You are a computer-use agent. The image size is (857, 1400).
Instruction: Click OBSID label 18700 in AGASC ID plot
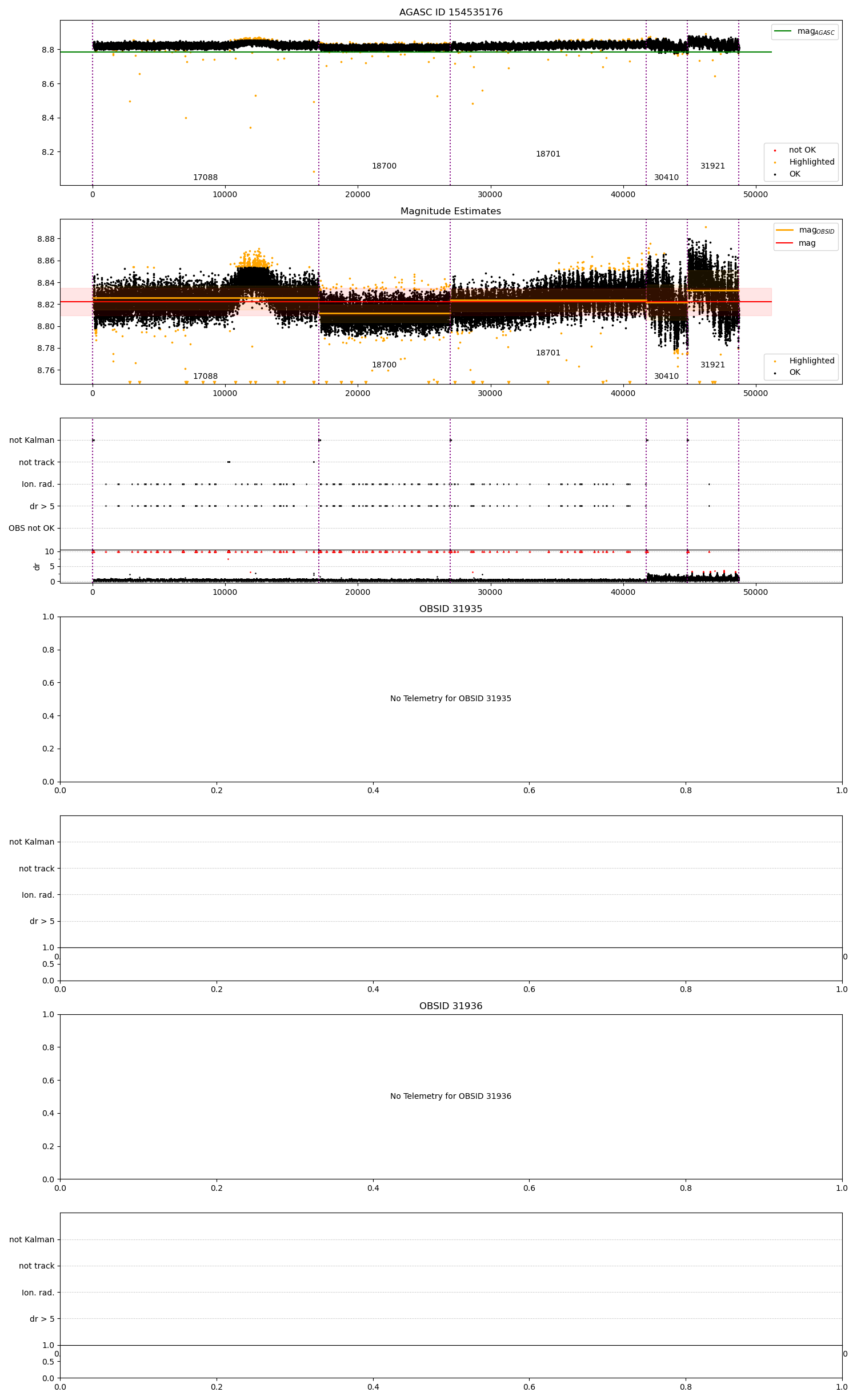[384, 166]
